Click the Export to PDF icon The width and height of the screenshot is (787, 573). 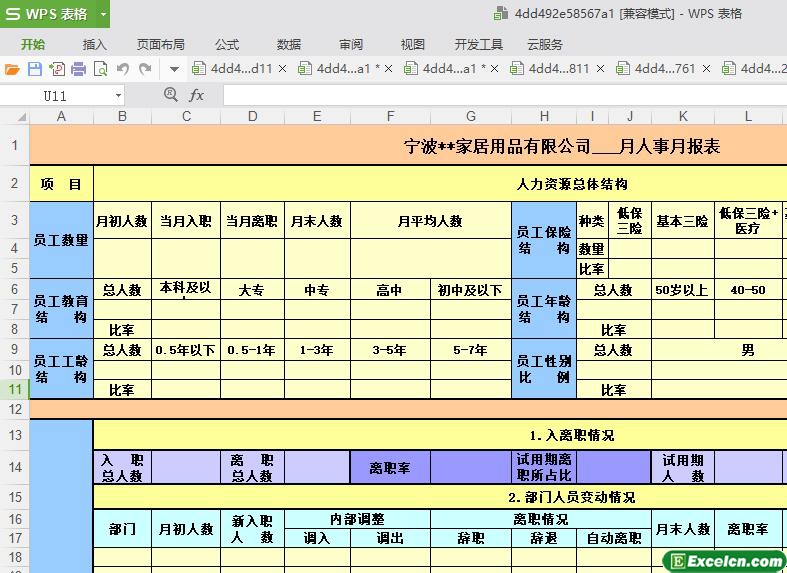(56, 69)
